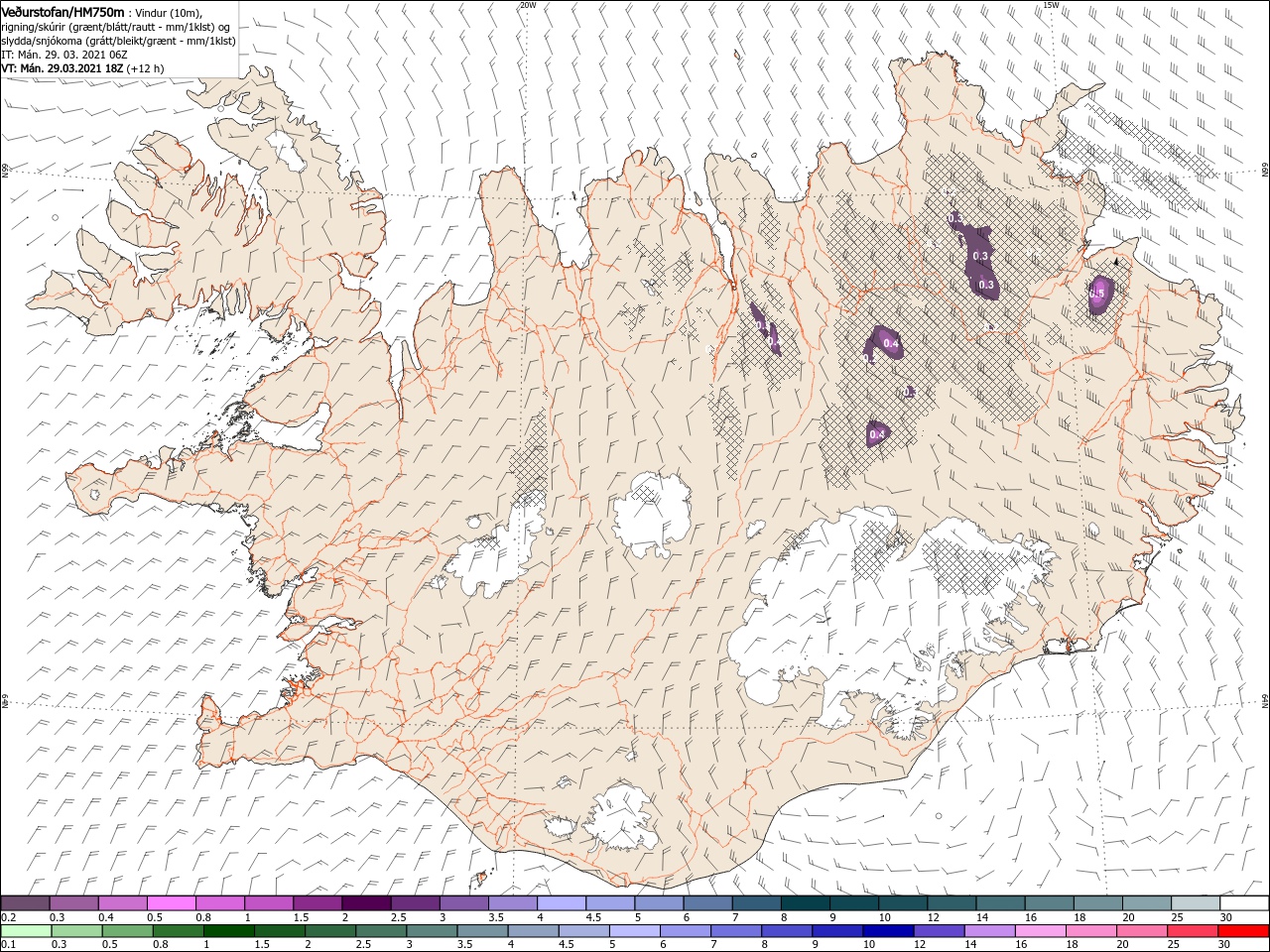1270x952 pixels.
Task: Select the upper legend swatch starting at 6
Action: coord(707,903)
